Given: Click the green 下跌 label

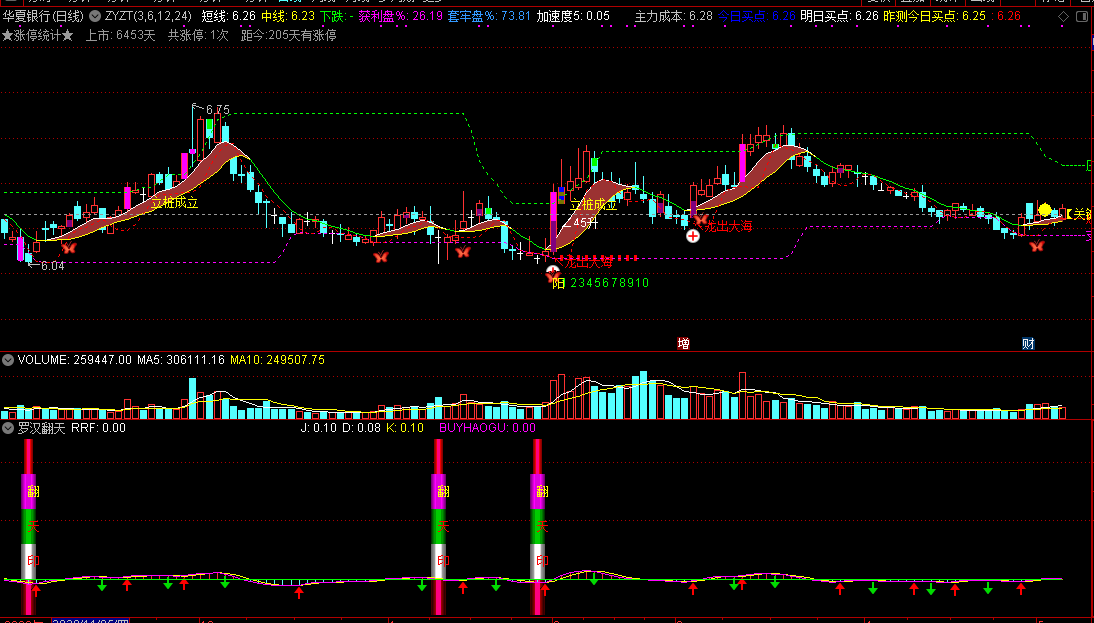Looking at the screenshot, I should tap(336, 16).
